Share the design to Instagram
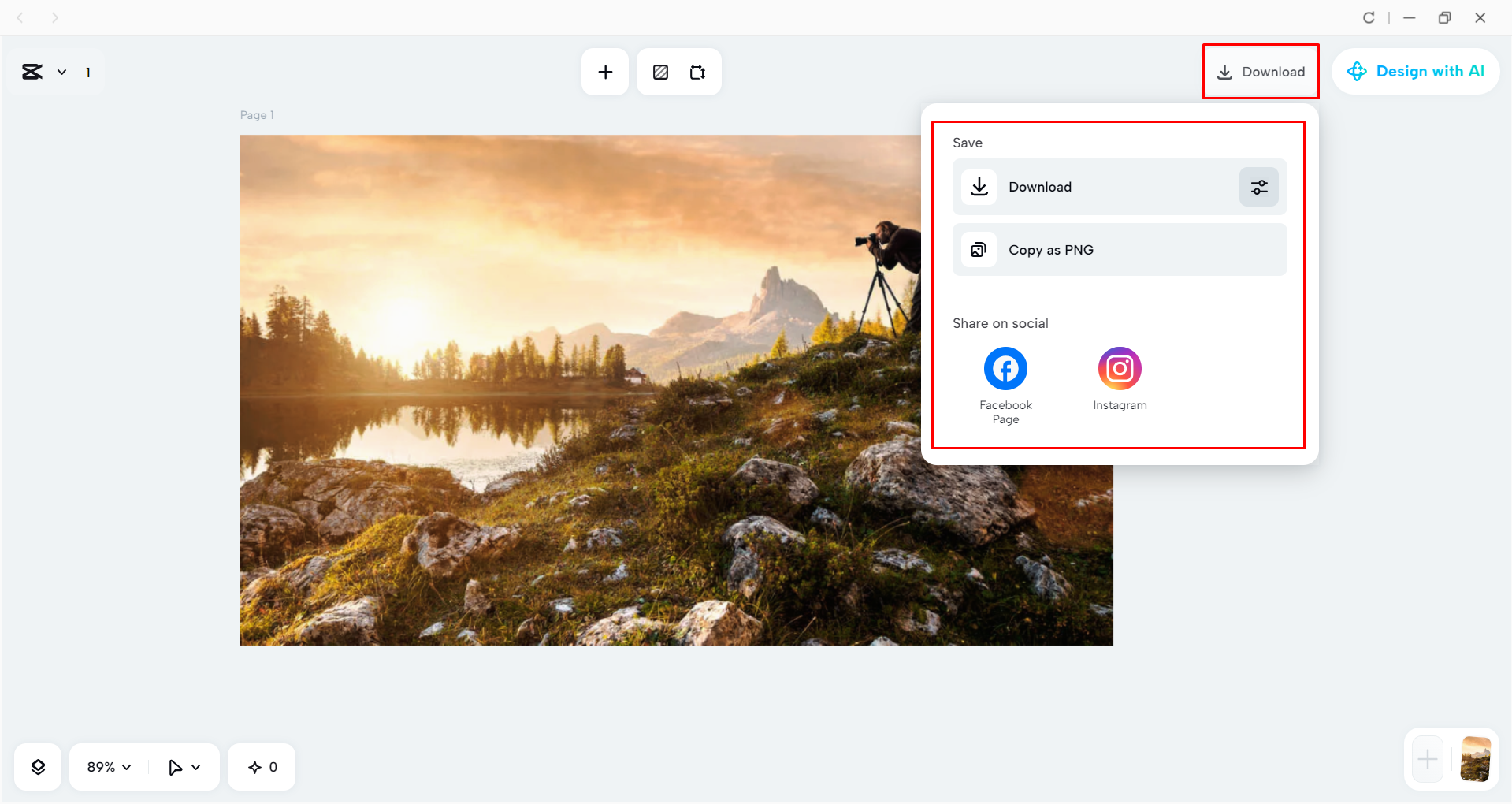Image resolution: width=1512 pixels, height=804 pixels. pos(1119,367)
